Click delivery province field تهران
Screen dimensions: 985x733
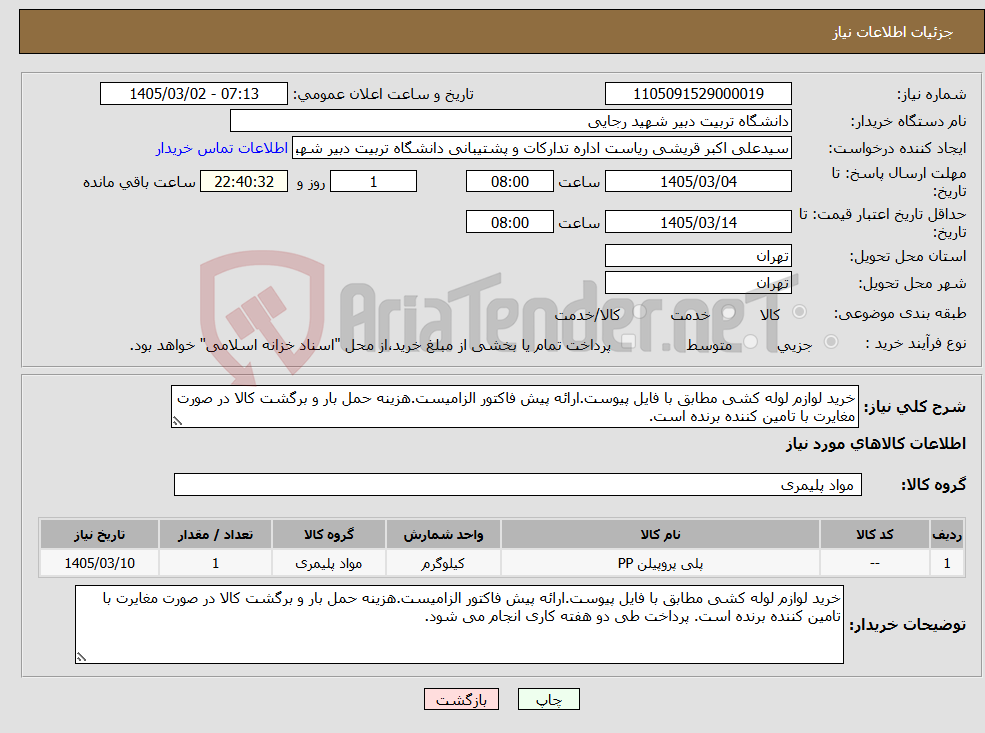(x=698, y=256)
